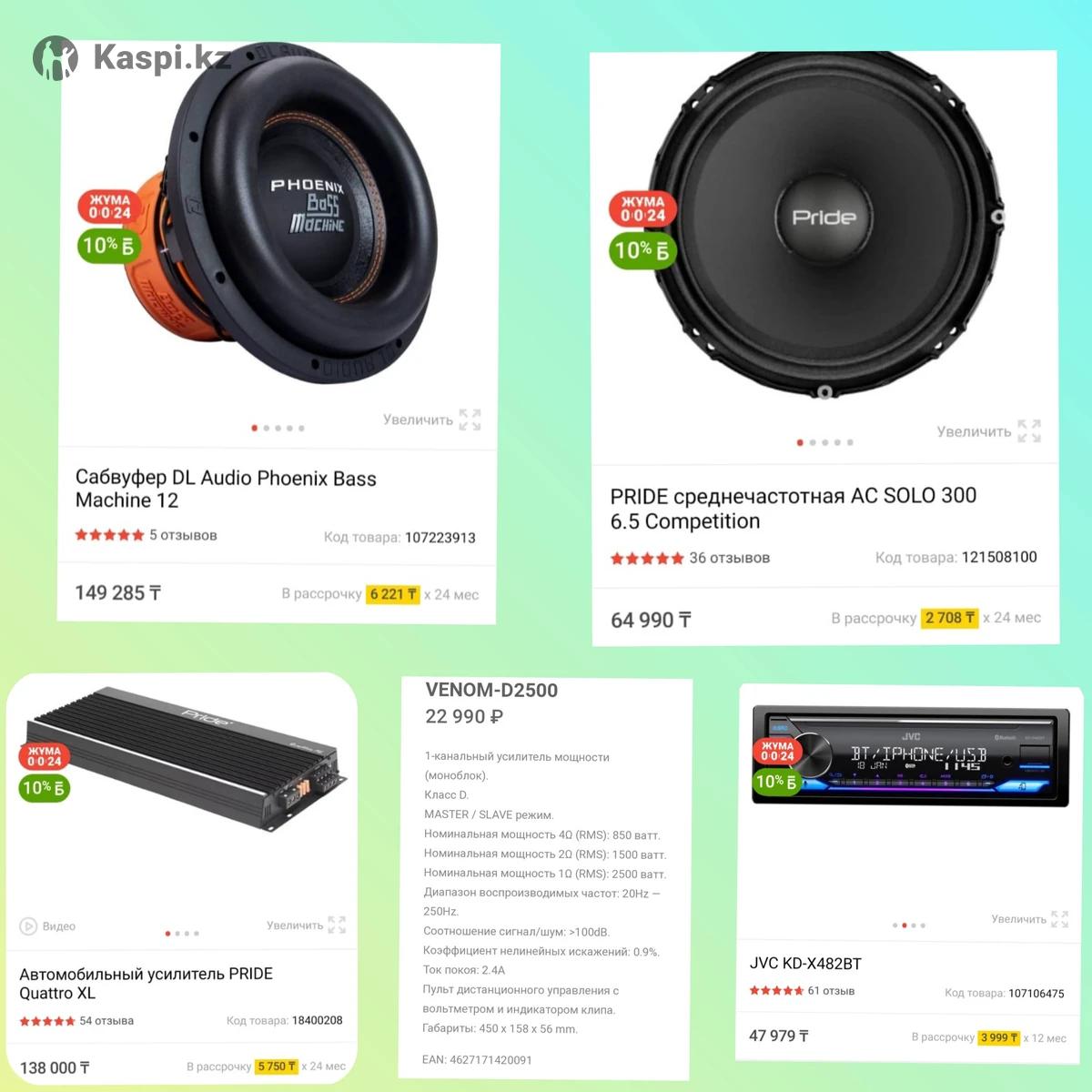Open the Phoenix Bass Machine subwoofer product photo
The width and height of the screenshot is (1092, 1092).
pos(291,223)
